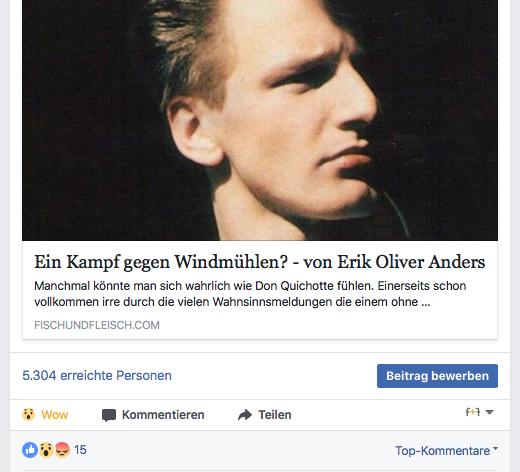Open the red angry face reaction list

pos(62,450)
